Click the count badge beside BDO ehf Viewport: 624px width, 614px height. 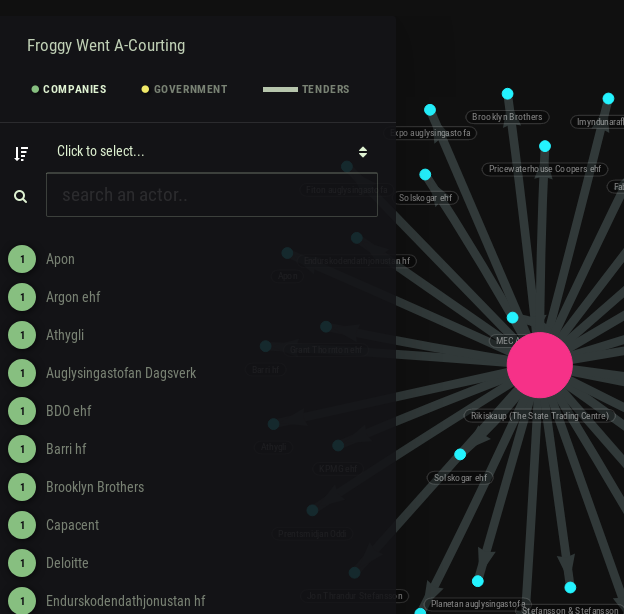tap(22, 411)
